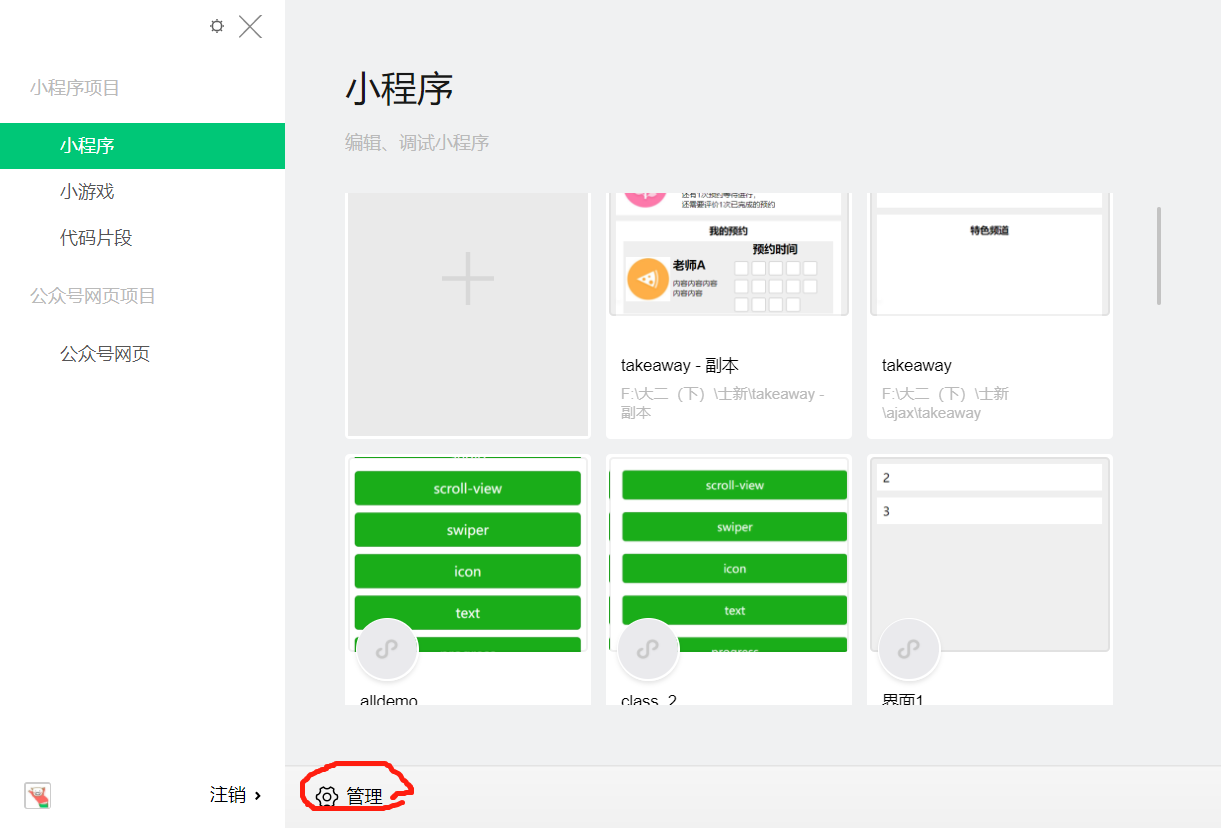Open the takeaway - 副本 project thumbnail
Image resolution: width=1221 pixels, height=828 pixels.
click(x=729, y=254)
